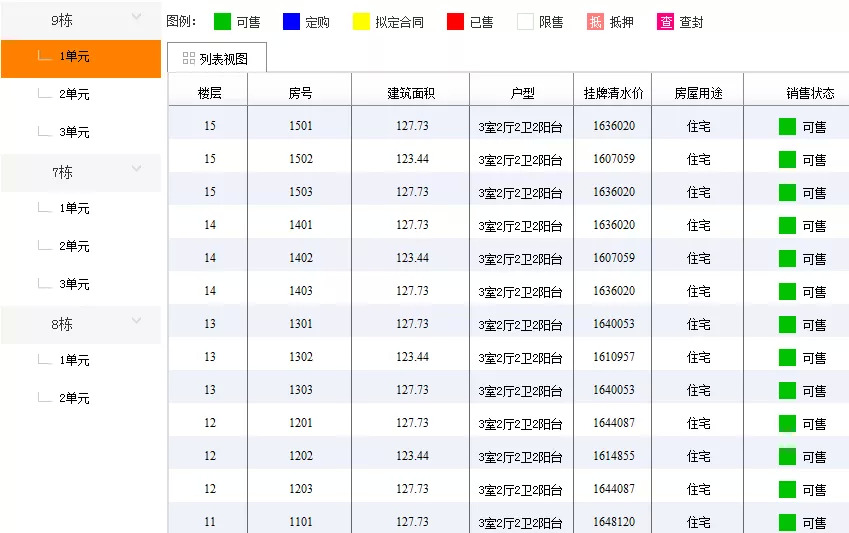Click price 1614855 in row 1202
The image size is (849, 533).
[613, 456]
